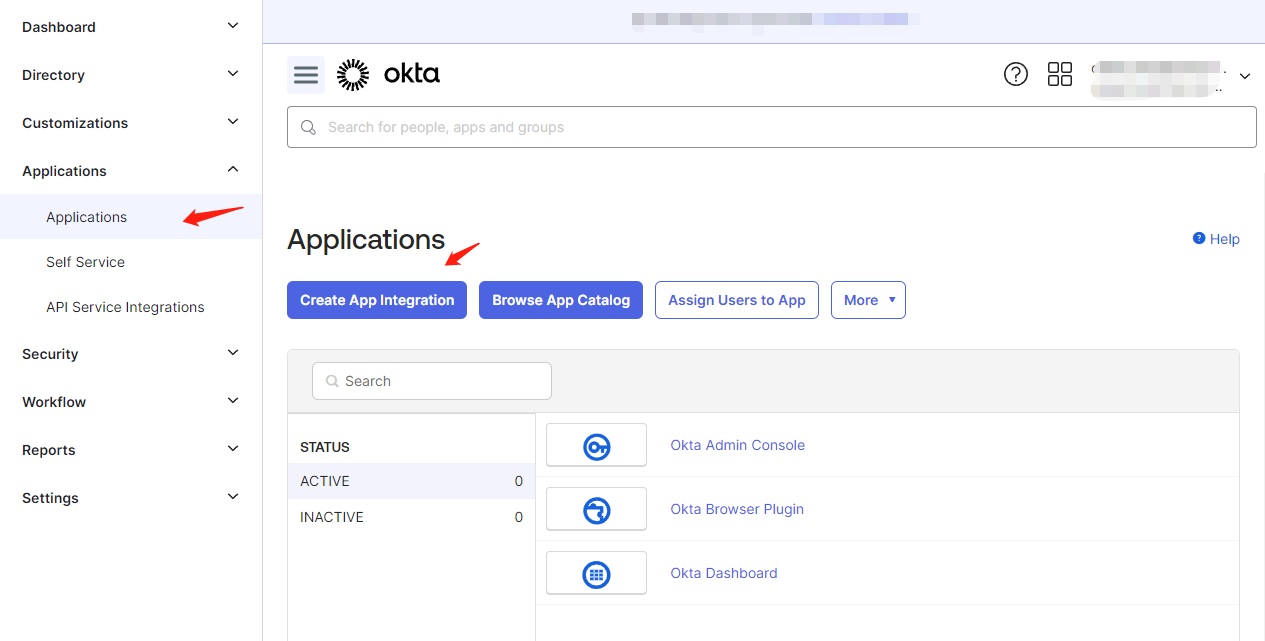Image resolution: width=1265 pixels, height=641 pixels.
Task: Select API Service Integrations submenu item
Action: (x=131, y=307)
